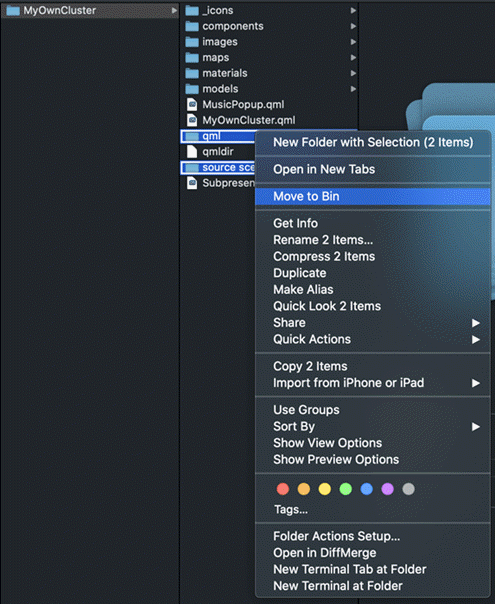Choose Move to Bin
The height and width of the screenshot is (604, 495).
(373, 196)
